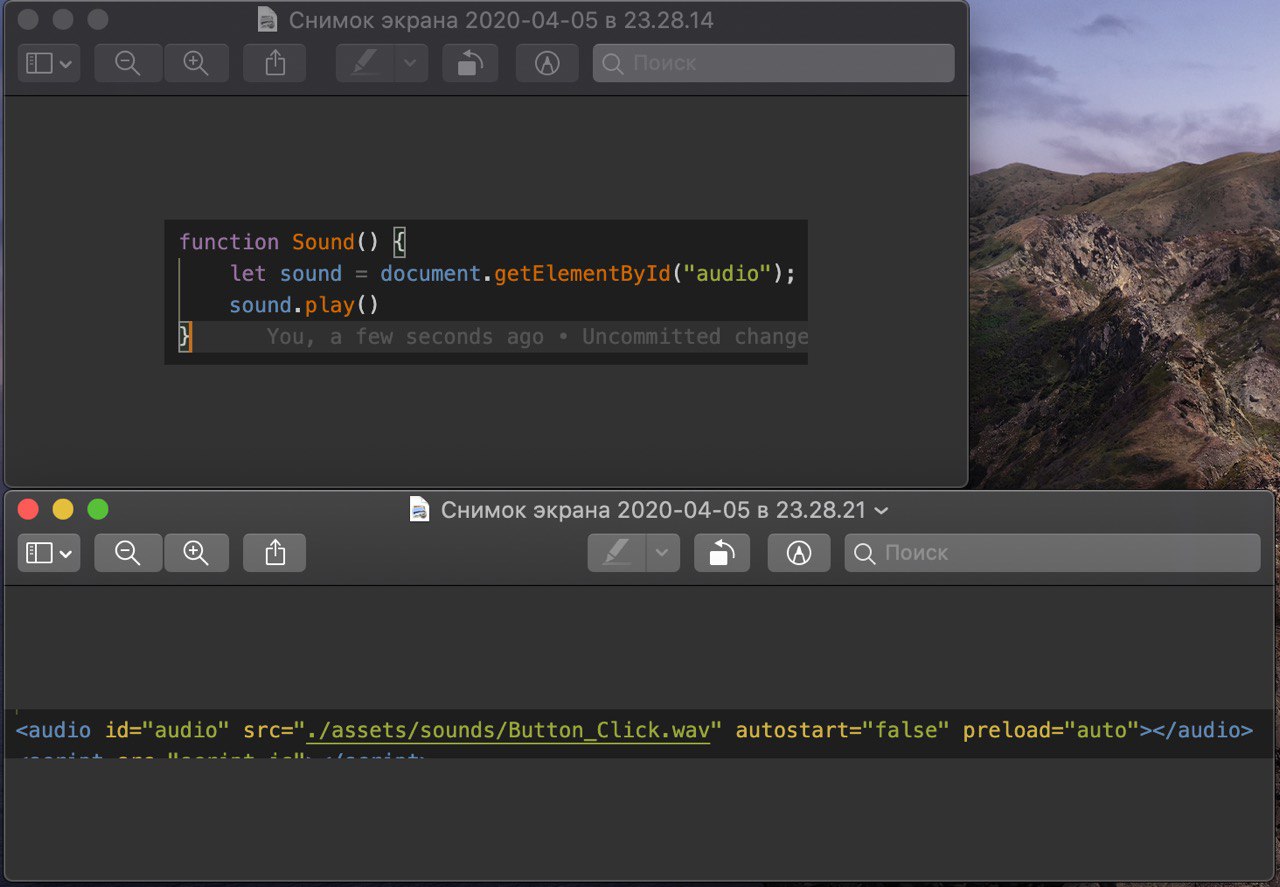Expand highlight options arrow in 23.28.14 window
Viewport: 1280px width, 887px height.
click(x=411, y=63)
